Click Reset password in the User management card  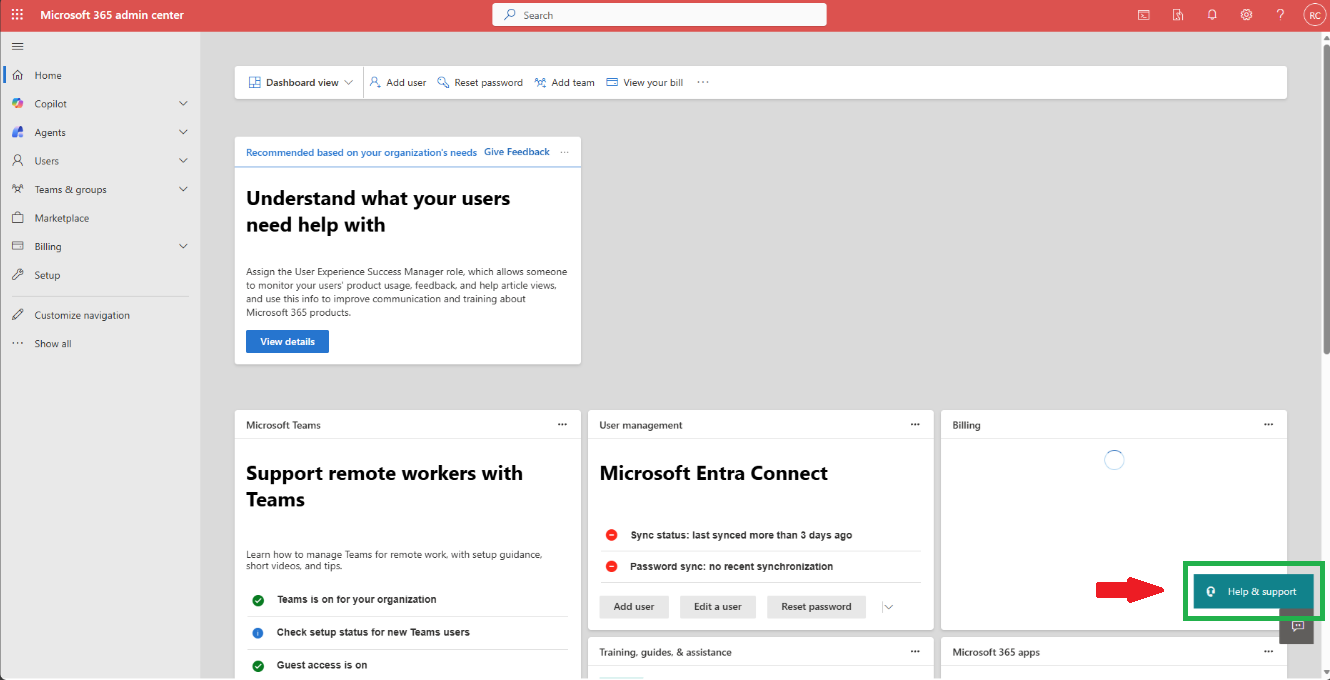816,607
